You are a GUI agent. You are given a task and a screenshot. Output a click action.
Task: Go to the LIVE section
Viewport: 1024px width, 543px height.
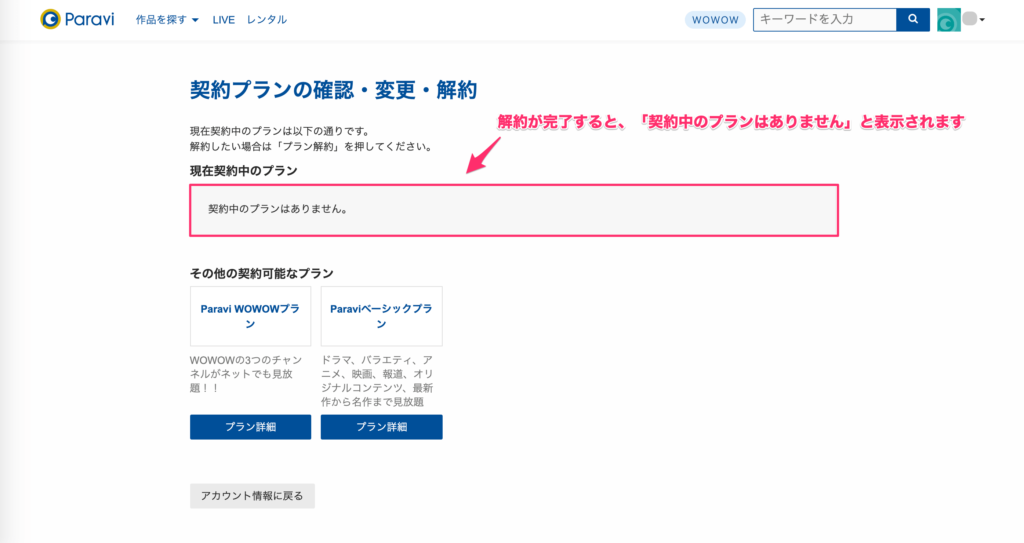(223, 20)
